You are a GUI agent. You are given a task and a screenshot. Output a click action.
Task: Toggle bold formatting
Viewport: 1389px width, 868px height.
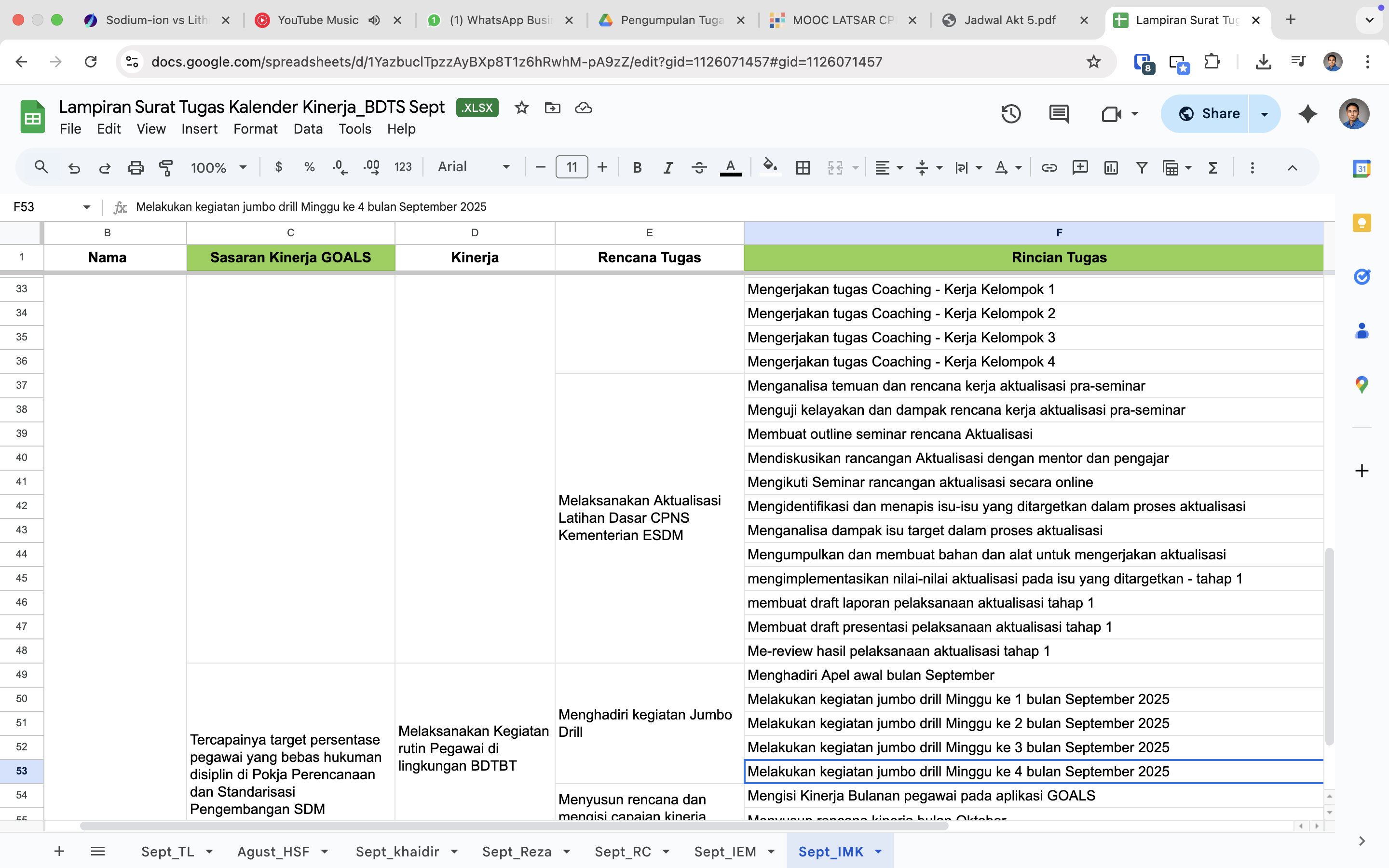click(637, 168)
